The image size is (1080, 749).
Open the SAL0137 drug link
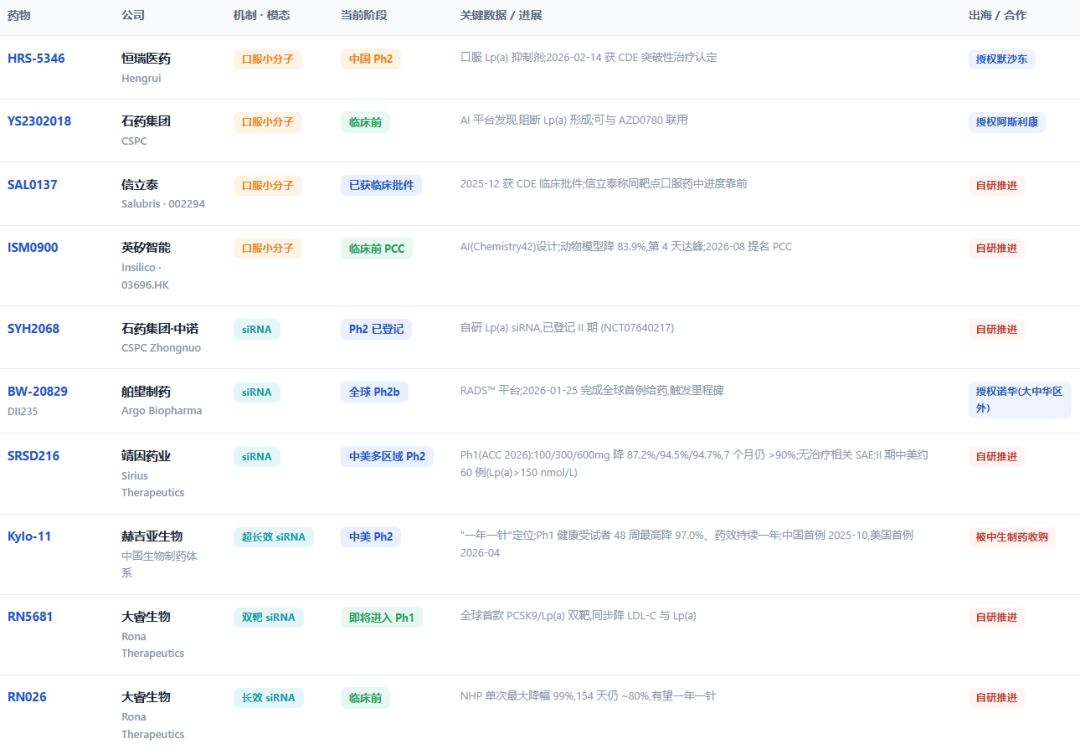point(32,185)
